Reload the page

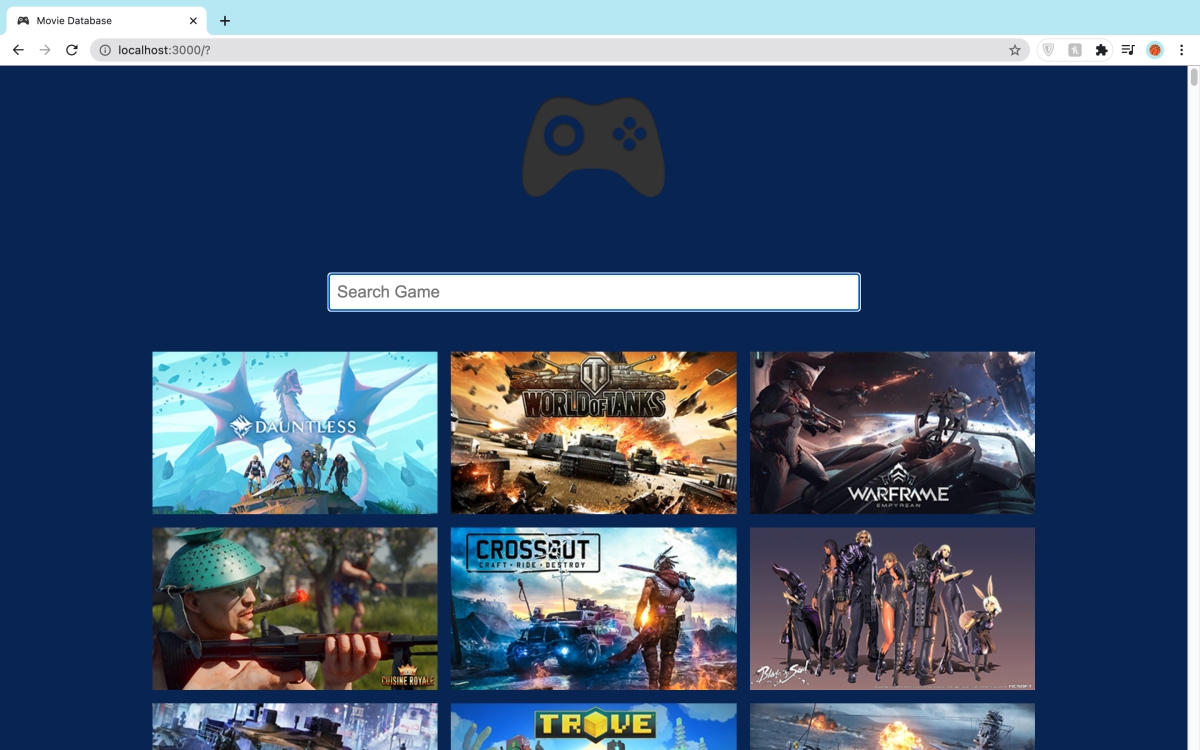(72, 50)
